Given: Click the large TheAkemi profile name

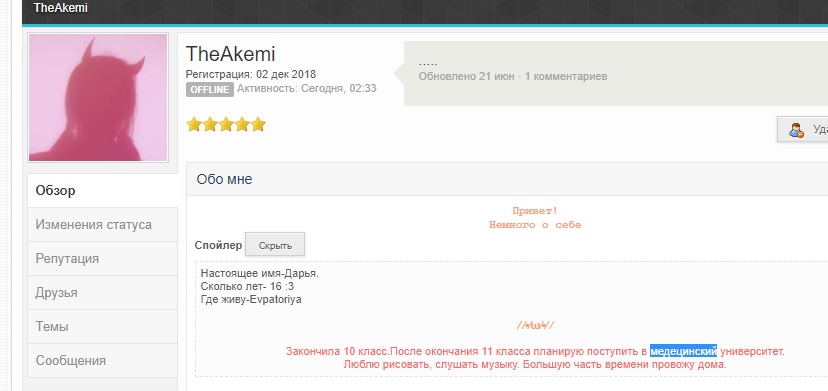Looking at the screenshot, I should (x=230, y=54).
